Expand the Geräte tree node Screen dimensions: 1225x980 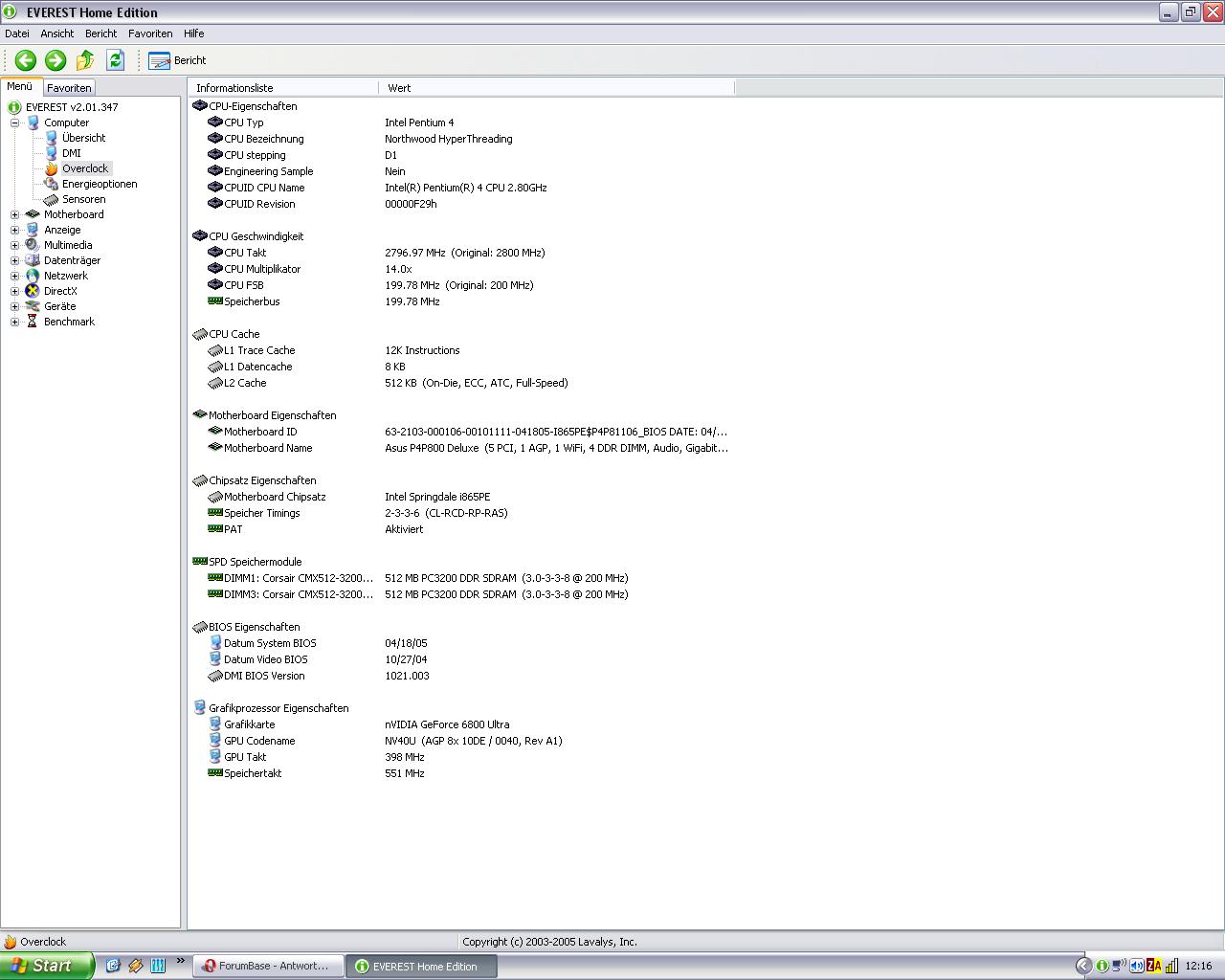point(14,306)
